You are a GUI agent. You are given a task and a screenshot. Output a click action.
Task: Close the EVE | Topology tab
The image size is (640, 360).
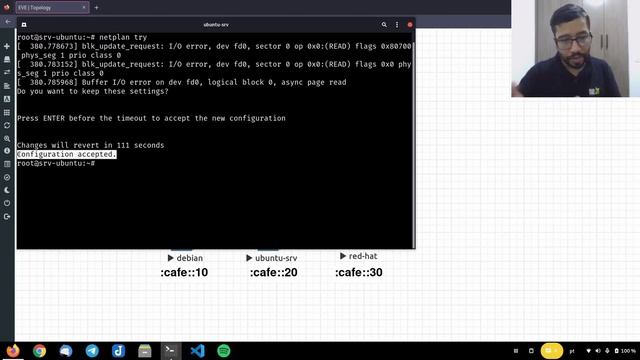pyautogui.click(x=84, y=7)
